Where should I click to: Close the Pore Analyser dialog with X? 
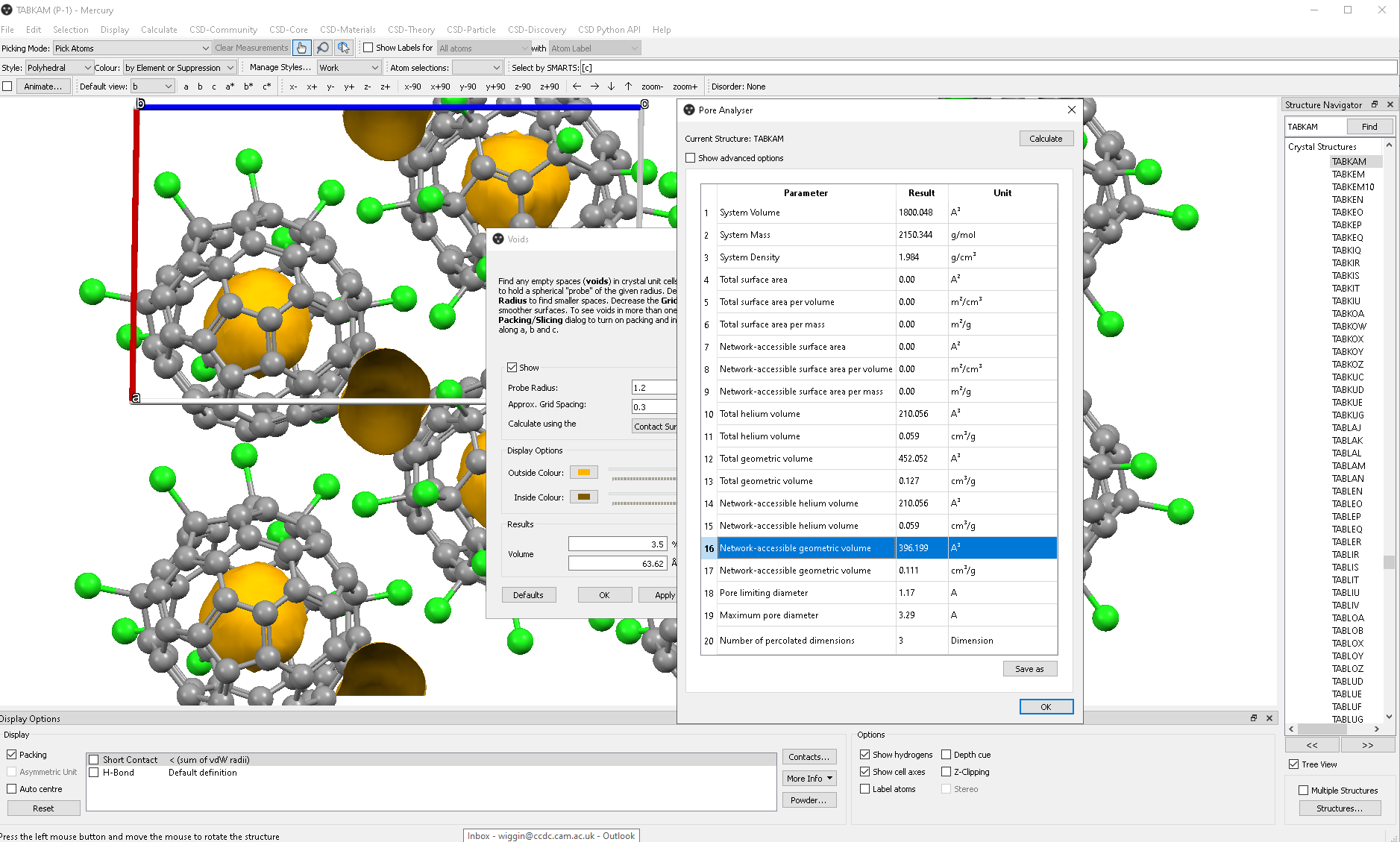(x=1071, y=110)
